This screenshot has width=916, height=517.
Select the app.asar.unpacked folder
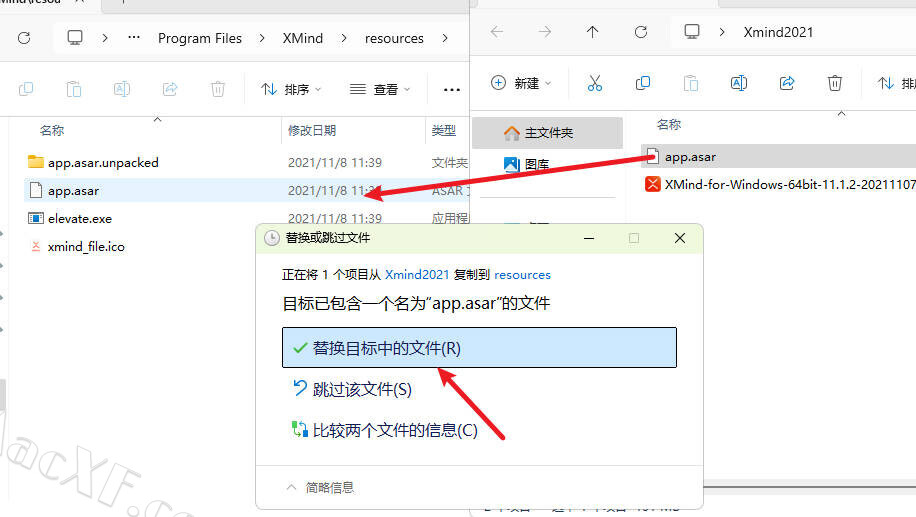(x=103, y=162)
